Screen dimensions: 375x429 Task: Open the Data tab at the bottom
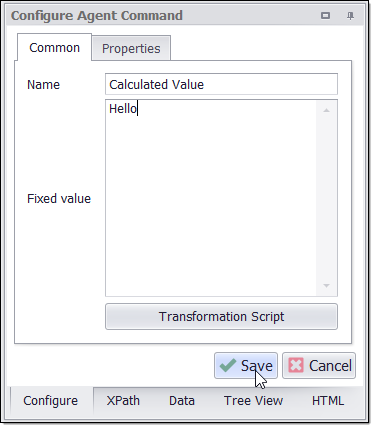pyautogui.click(x=182, y=401)
